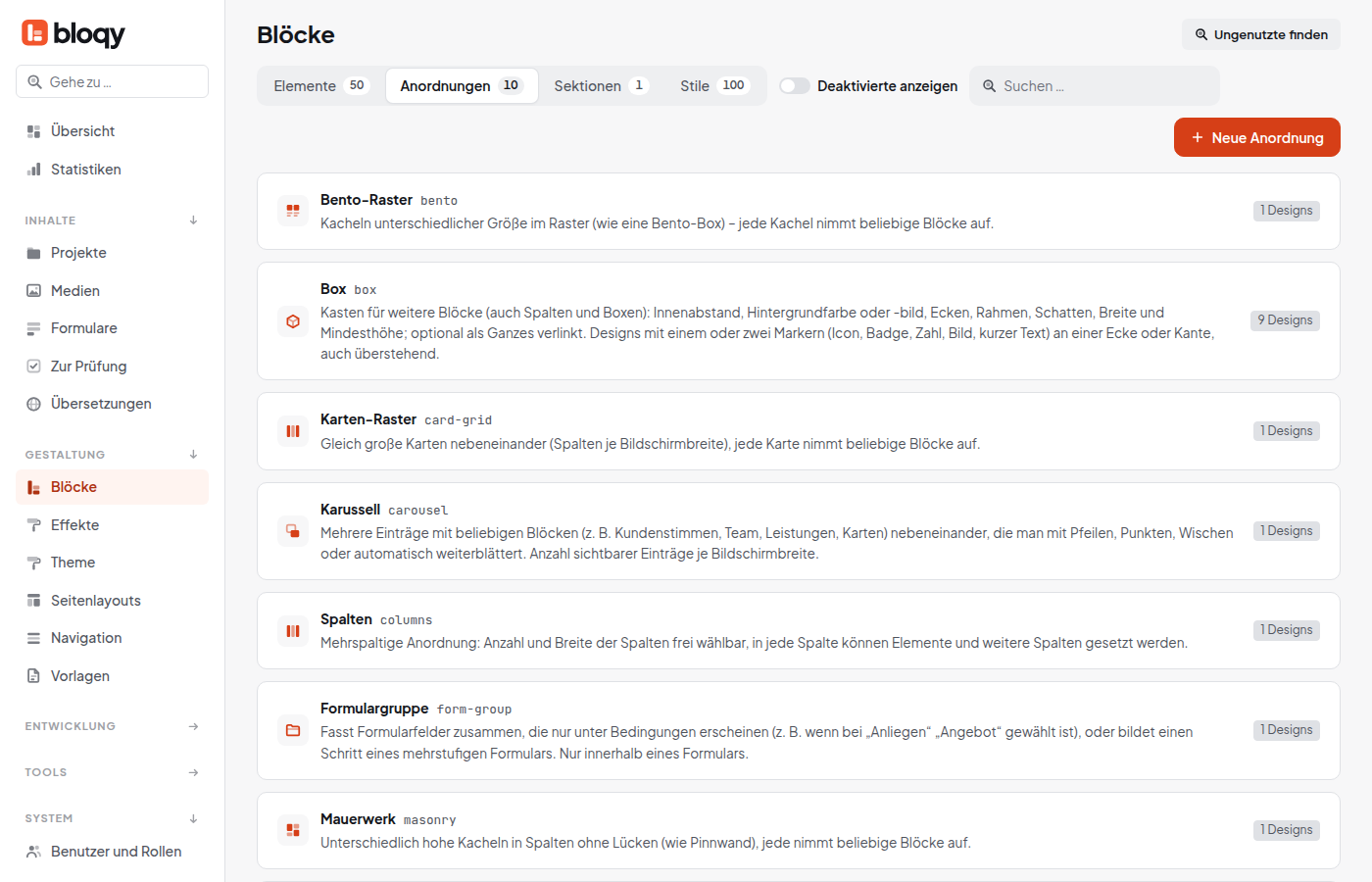Viewport: 1372px width, 882px height.
Task: Click the Ungenutzte finden button
Action: pyautogui.click(x=1261, y=34)
